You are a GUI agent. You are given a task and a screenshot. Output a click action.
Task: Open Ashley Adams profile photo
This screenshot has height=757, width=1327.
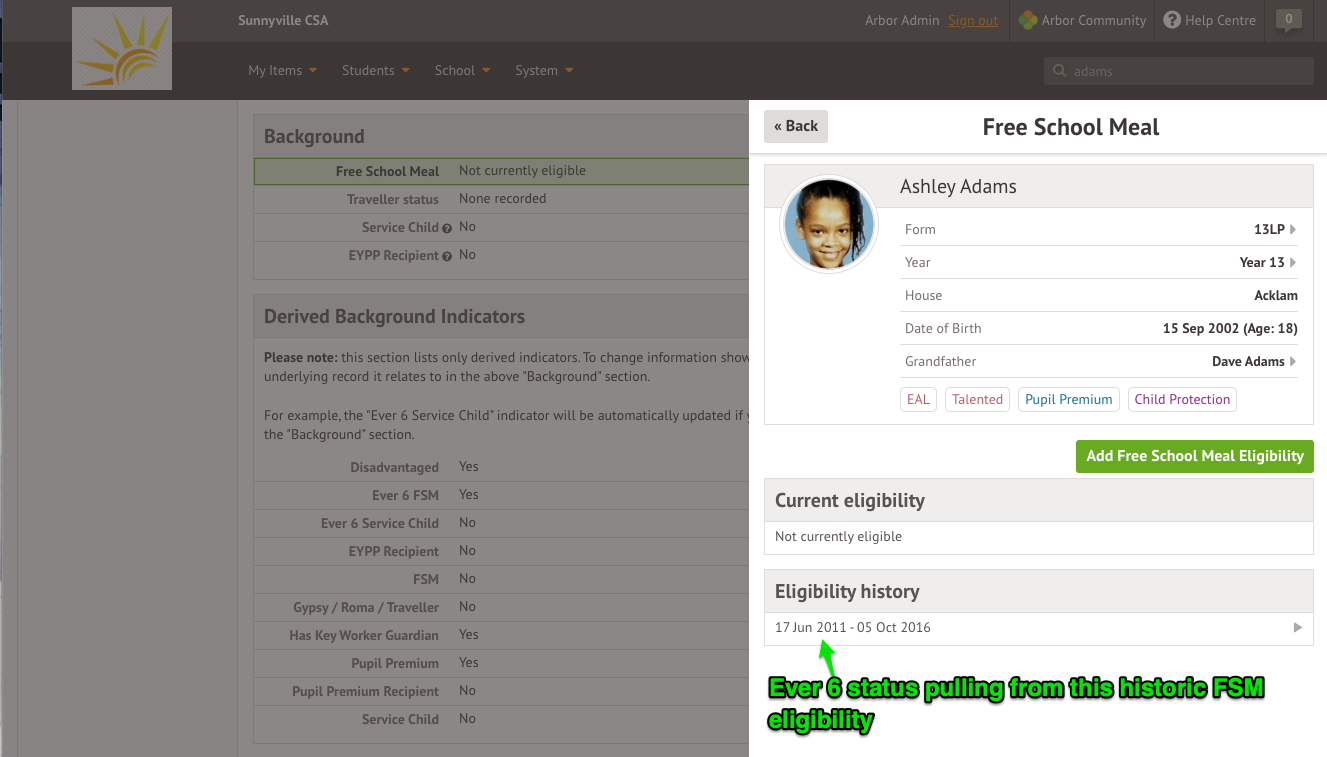pos(828,224)
